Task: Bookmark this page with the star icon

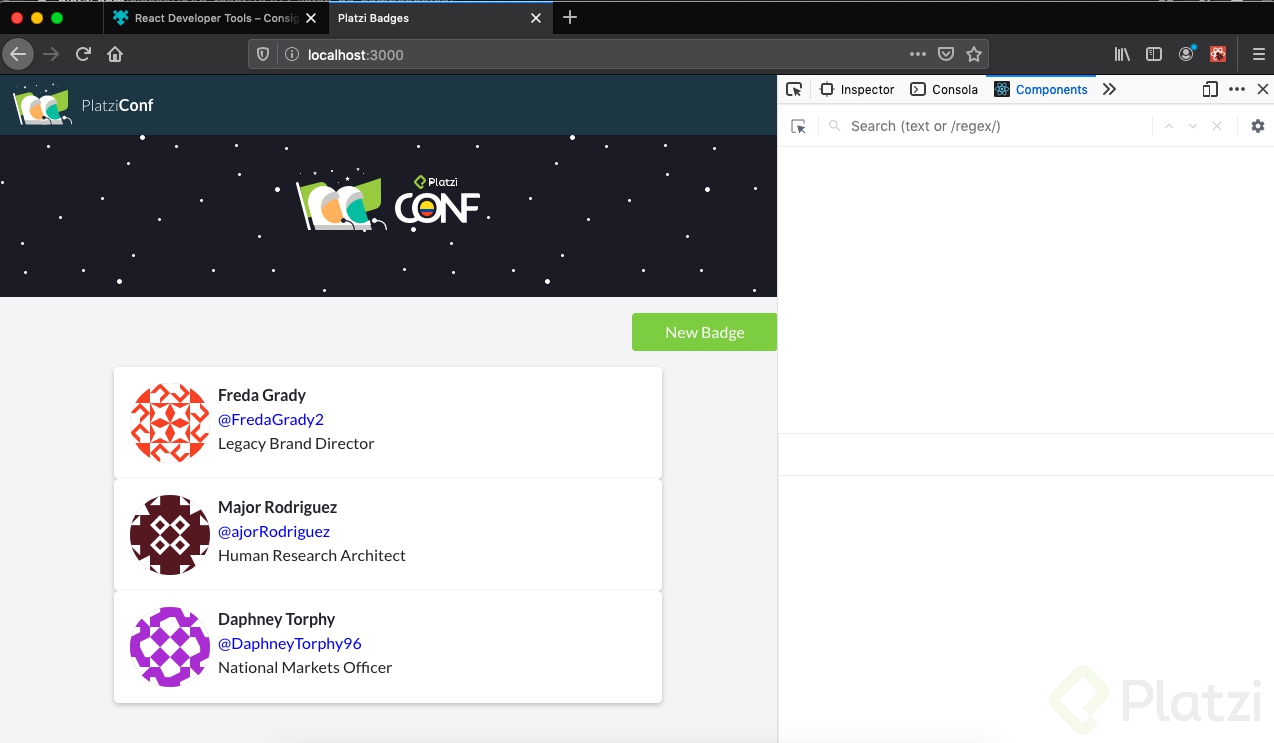Action: [x=974, y=54]
